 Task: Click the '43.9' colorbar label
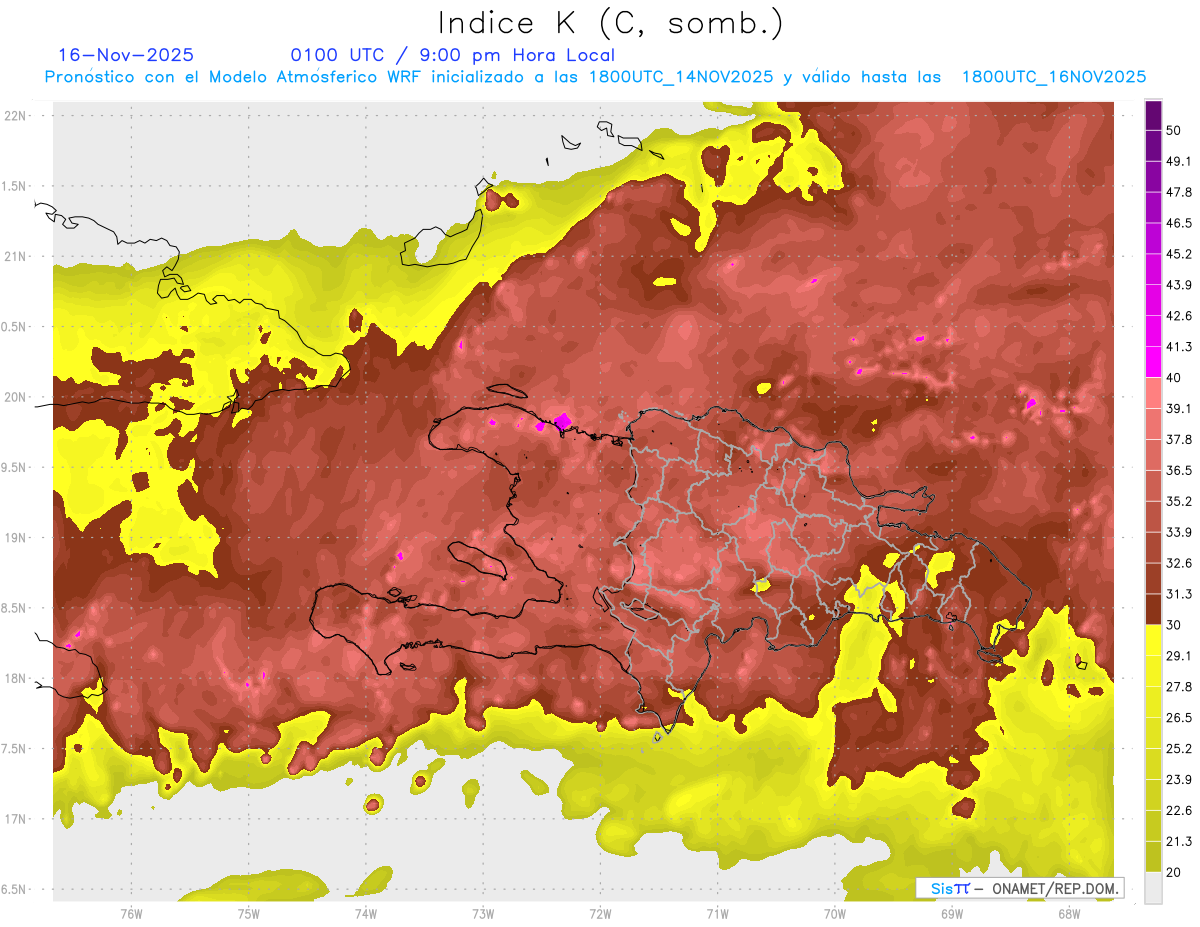click(x=1179, y=285)
